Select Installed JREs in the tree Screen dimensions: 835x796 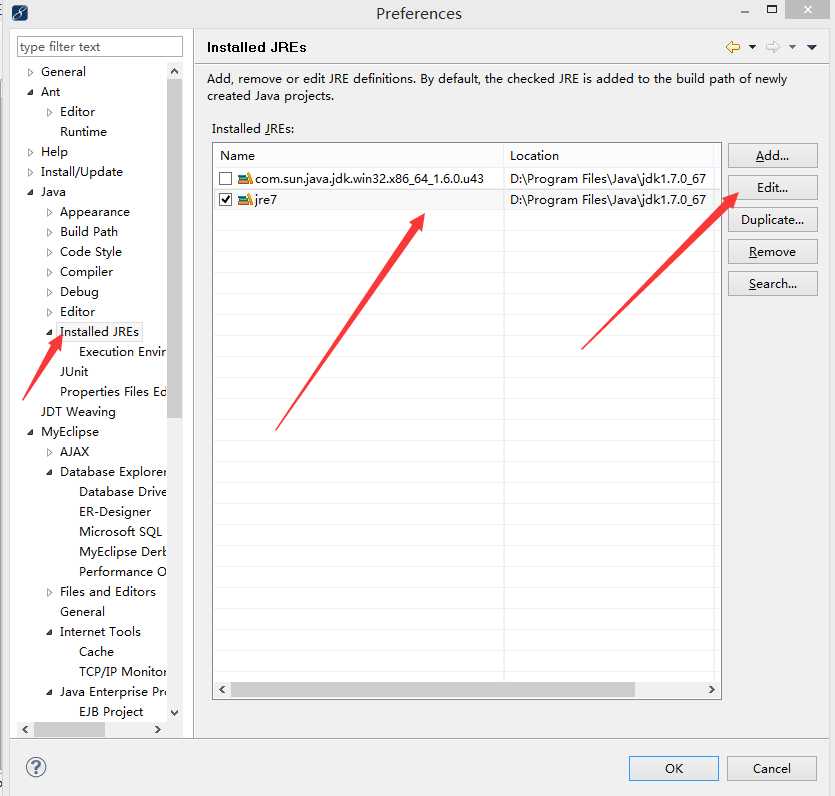click(100, 332)
